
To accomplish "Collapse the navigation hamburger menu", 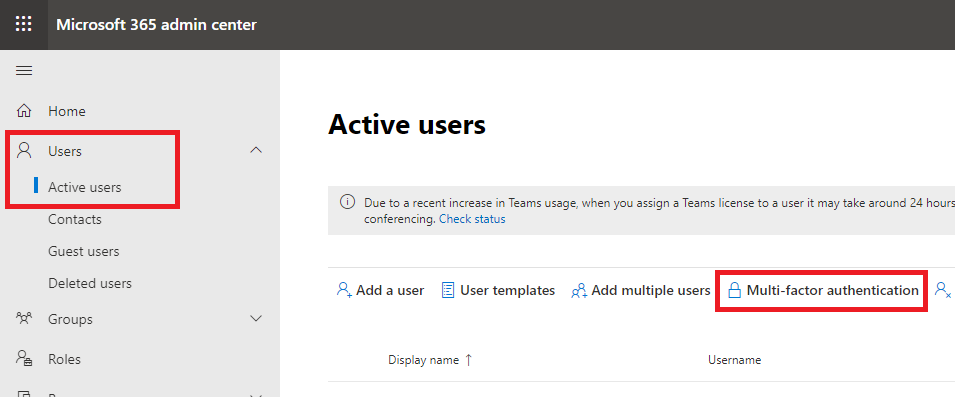I will coord(24,71).
